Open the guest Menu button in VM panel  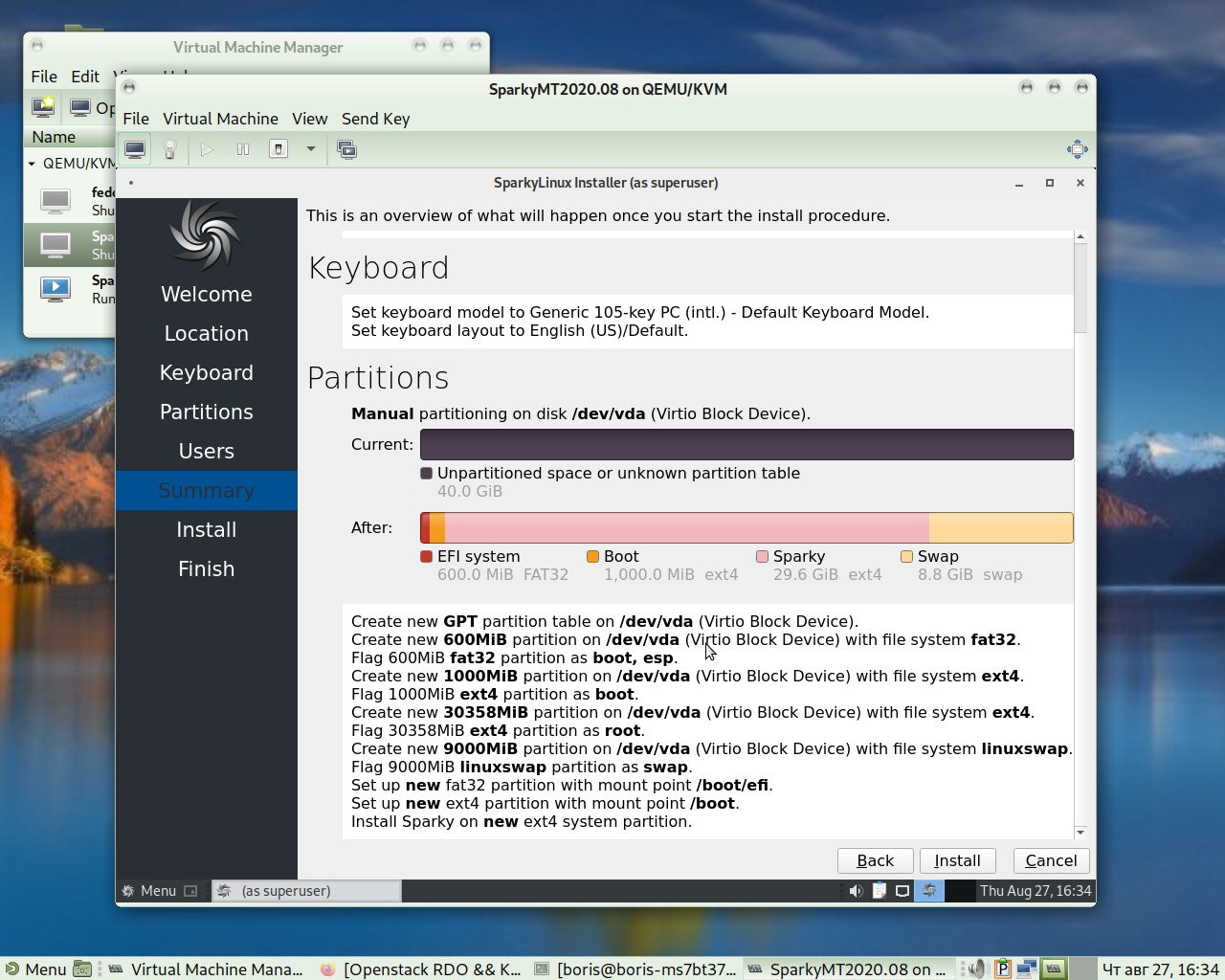tap(149, 891)
